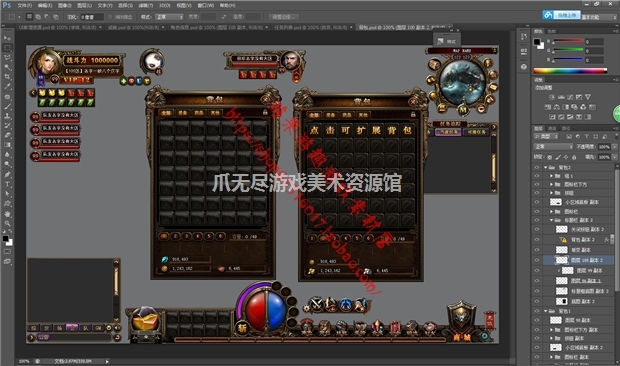Lock all layer attributes with padlock icon
The image size is (620, 366).
point(574,157)
